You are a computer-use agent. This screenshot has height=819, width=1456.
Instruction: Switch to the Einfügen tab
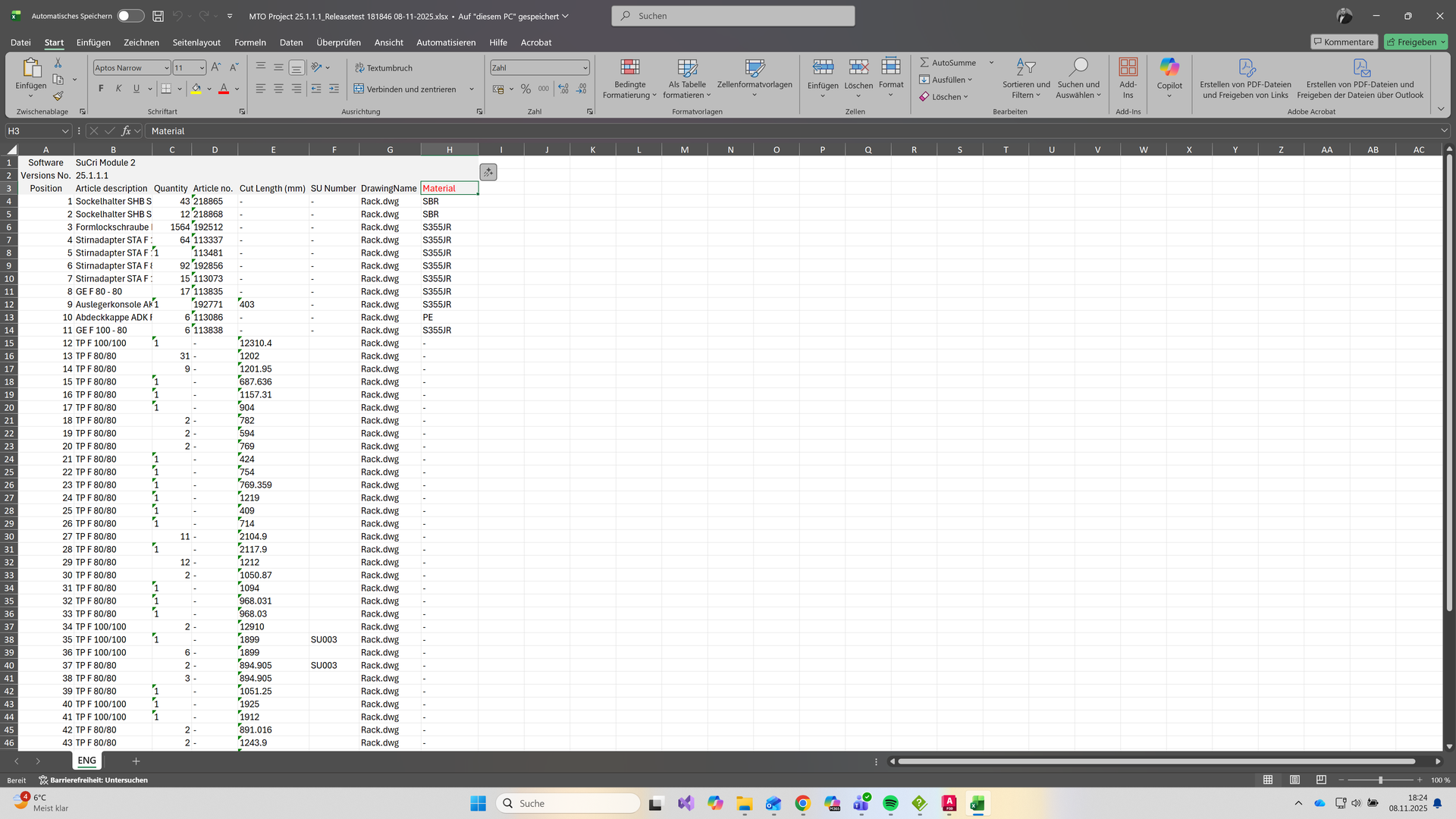pyautogui.click(x=93, y=42)
